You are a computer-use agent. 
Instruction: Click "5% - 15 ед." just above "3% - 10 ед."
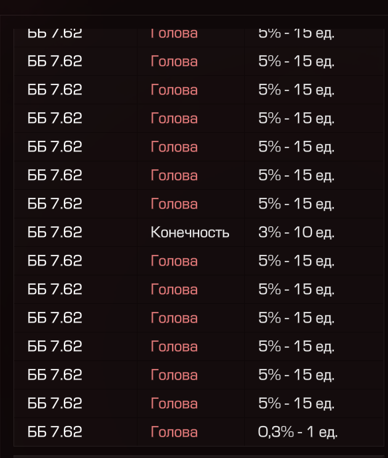point(296,204)
